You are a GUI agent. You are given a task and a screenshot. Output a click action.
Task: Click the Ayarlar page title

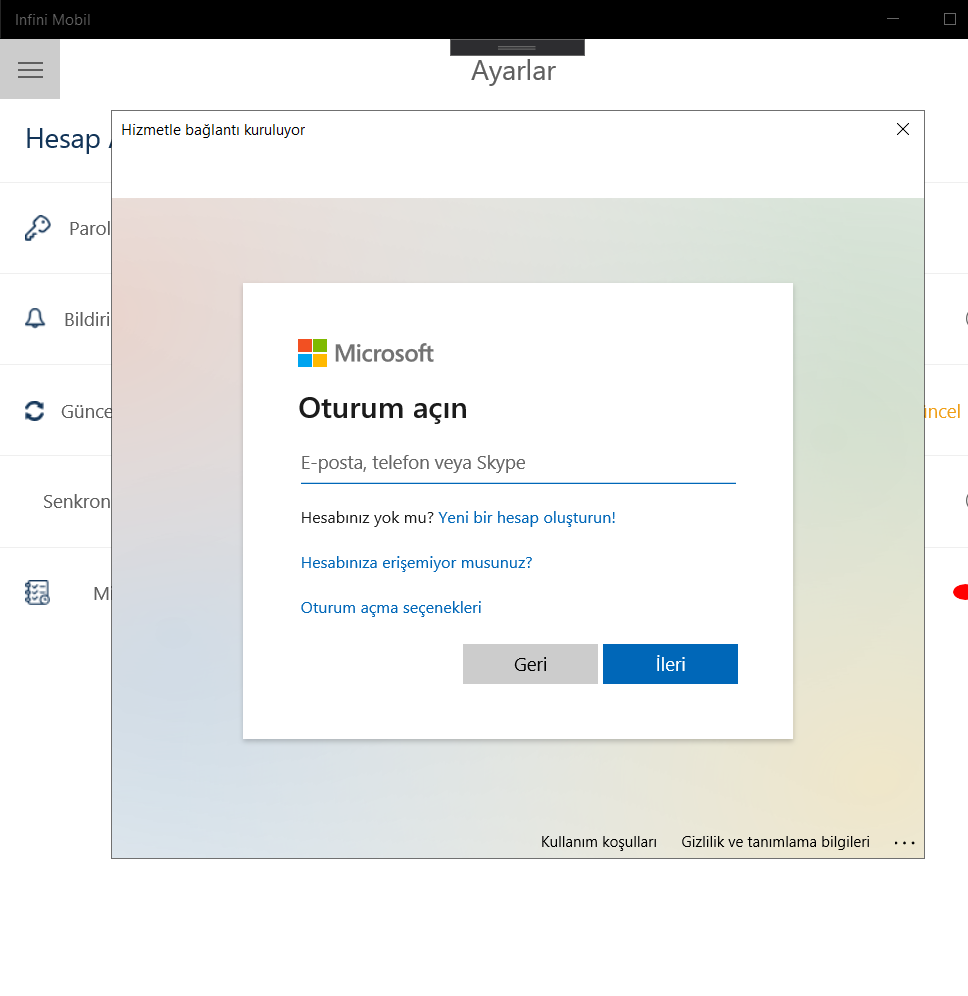point(513,71)
